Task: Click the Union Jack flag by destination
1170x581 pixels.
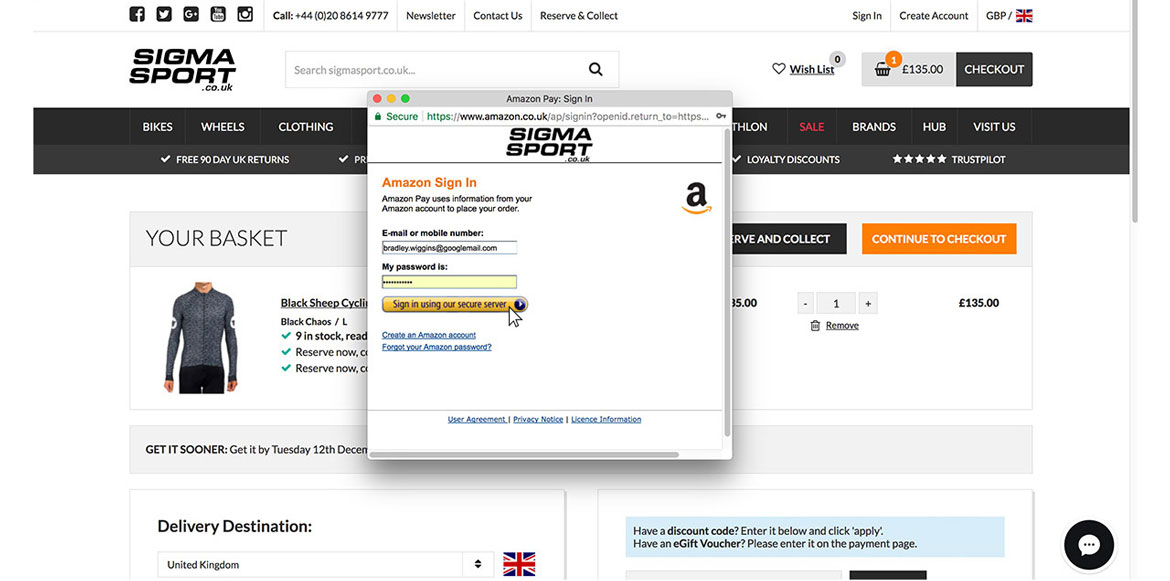Action: coord(519,564)
